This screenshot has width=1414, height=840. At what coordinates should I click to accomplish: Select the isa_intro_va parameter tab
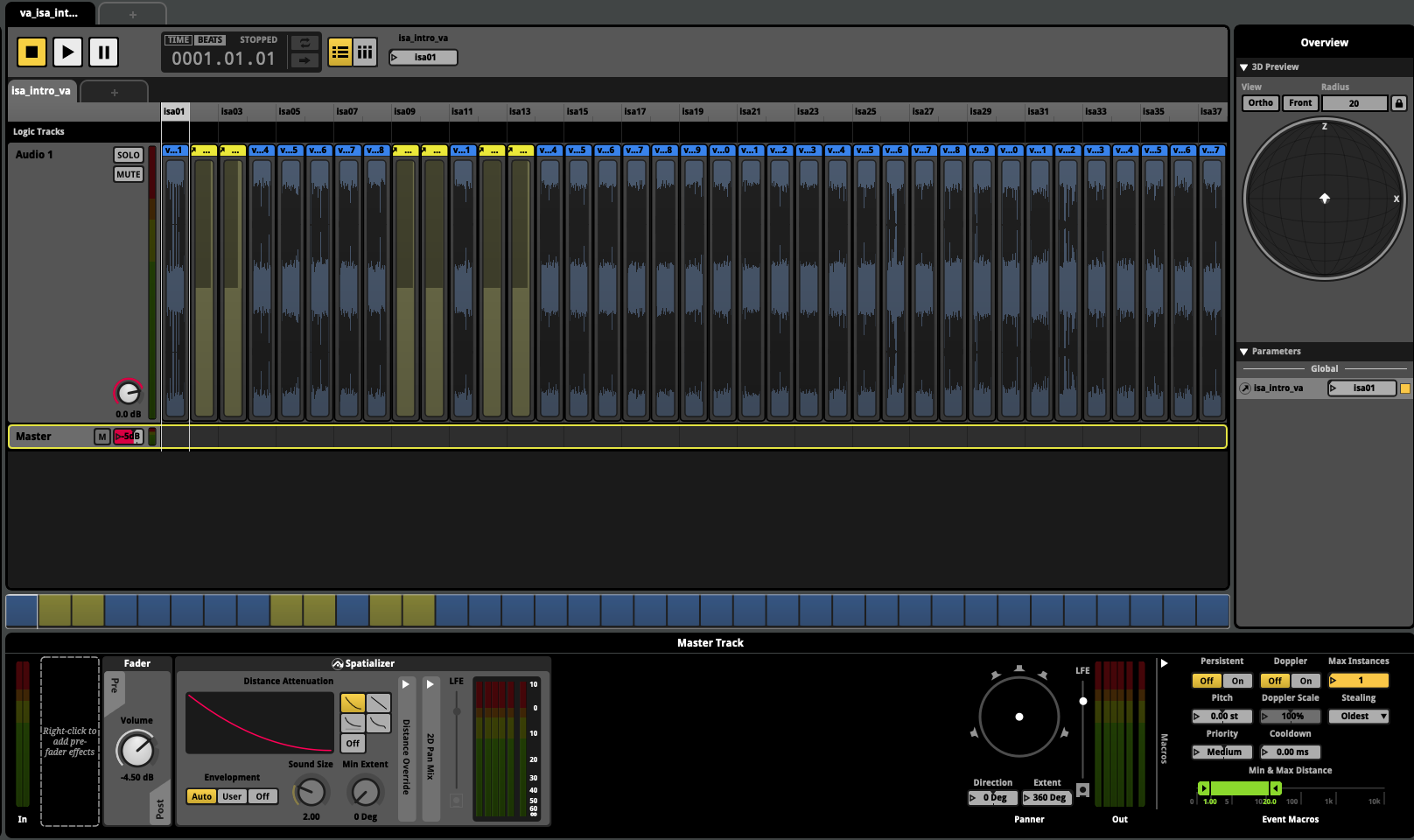coord(41,91)
